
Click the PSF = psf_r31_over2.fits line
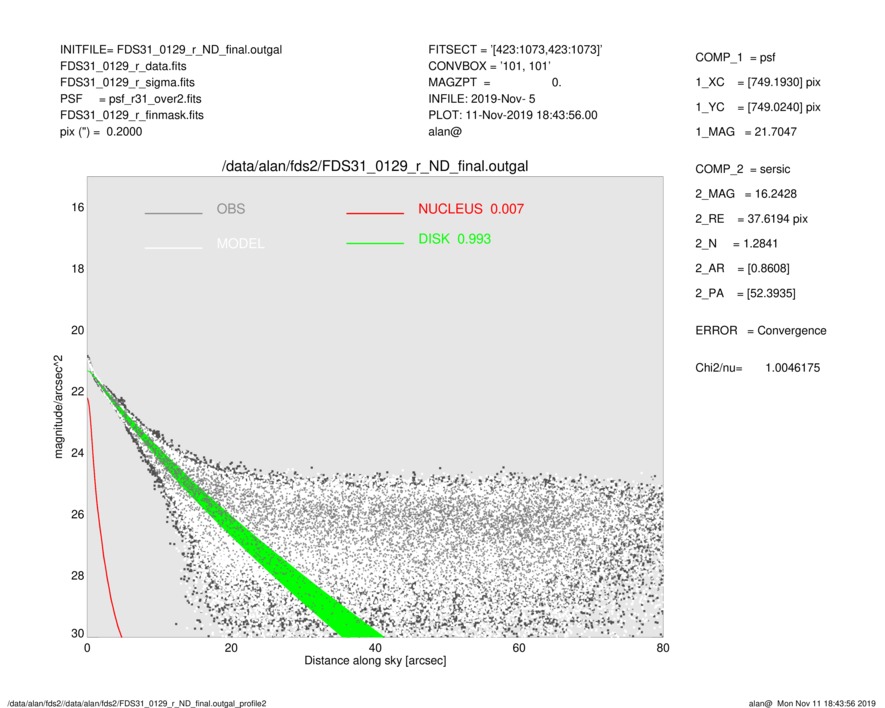tap(130, 99)
